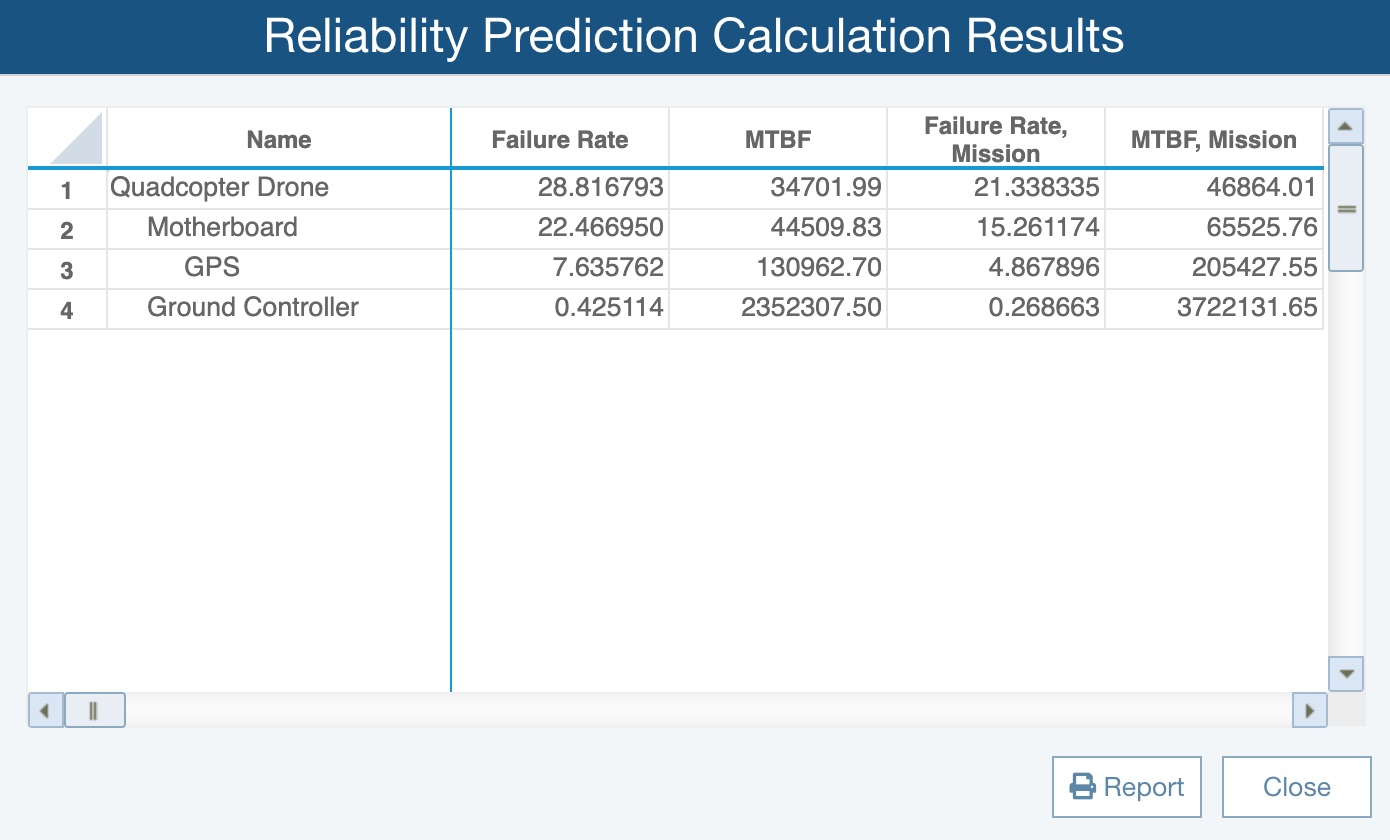This screenshot has height=840, width=1390.
Task: Close the calculation results dialog
Action: point(1296,787)
